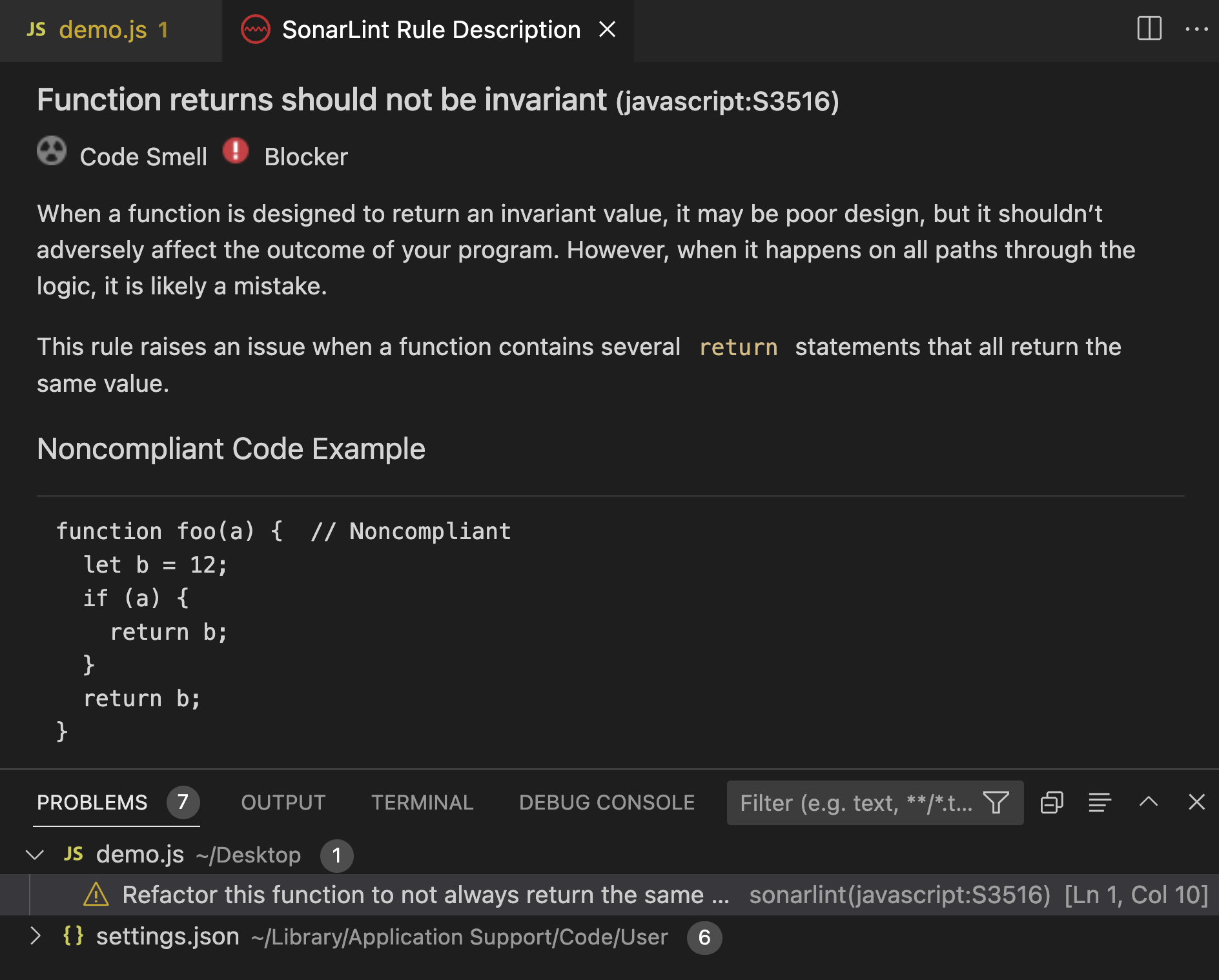Click the 'Noncompliant Code Example' heading

(231, 449)
